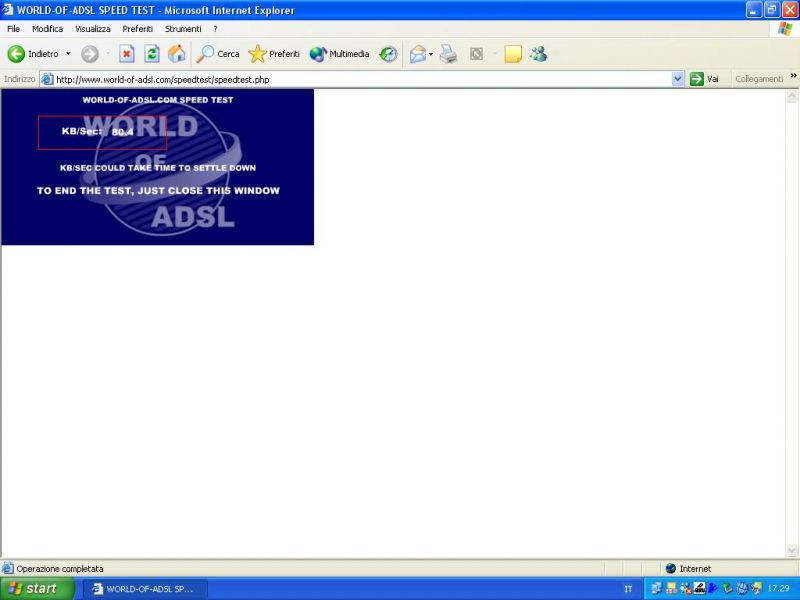The width and height of the screenshot is (800, 600).
Task: Click the 'KB/Sec:' label
Action: tap(82, 131)
